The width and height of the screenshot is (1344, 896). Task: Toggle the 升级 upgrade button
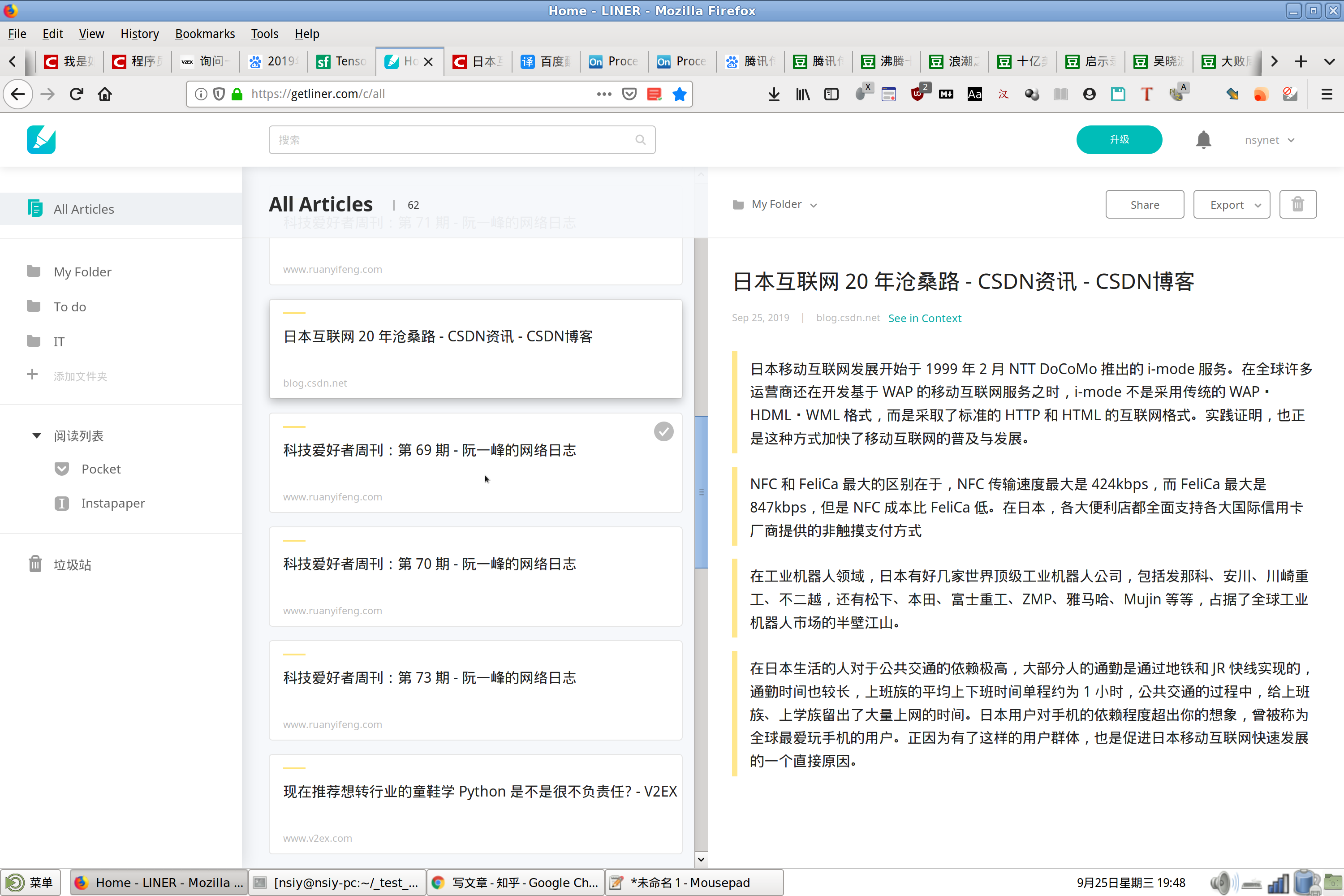point(1119,139)
